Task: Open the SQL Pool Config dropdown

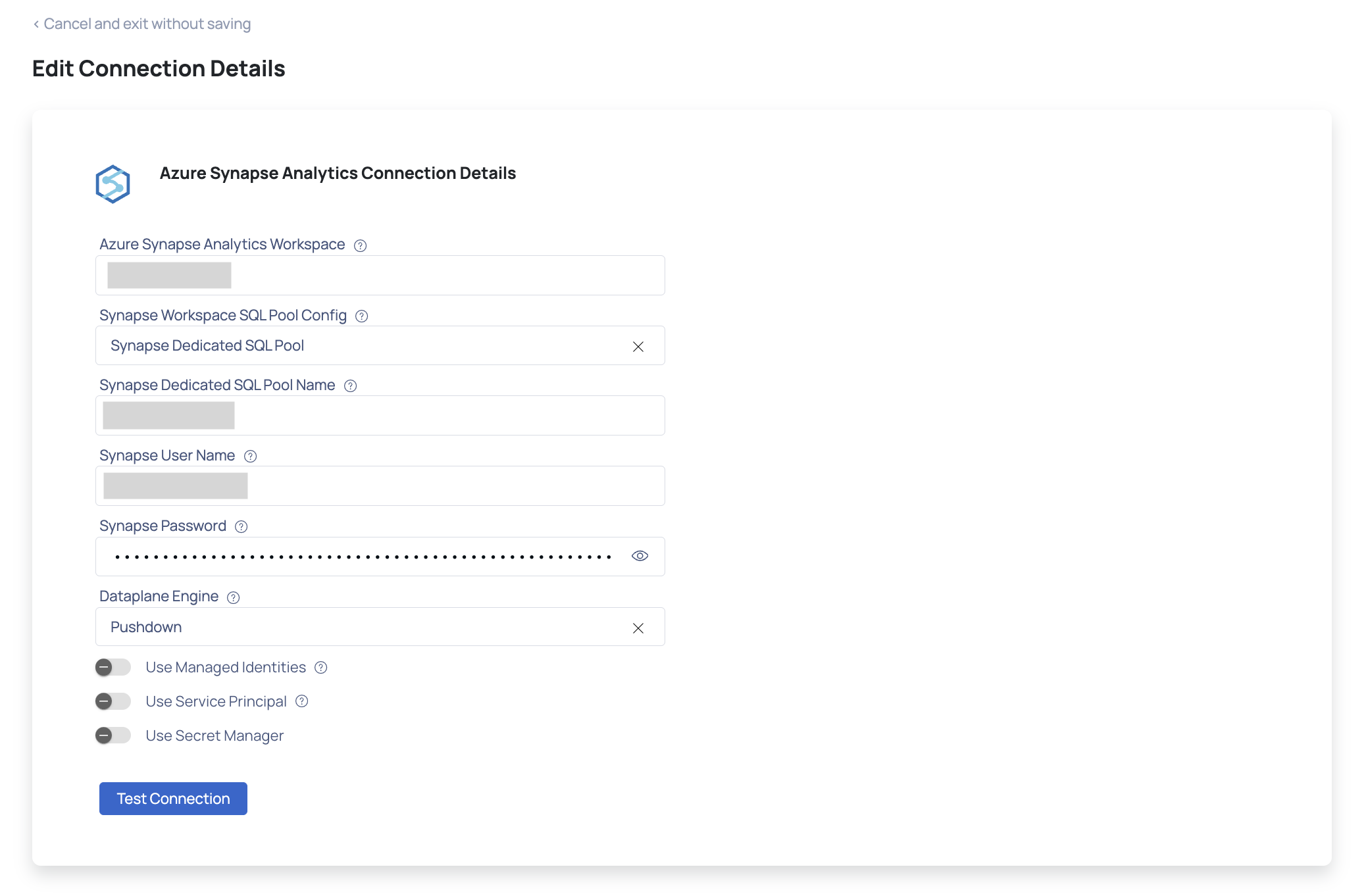Action: click(x=380, y=345)
